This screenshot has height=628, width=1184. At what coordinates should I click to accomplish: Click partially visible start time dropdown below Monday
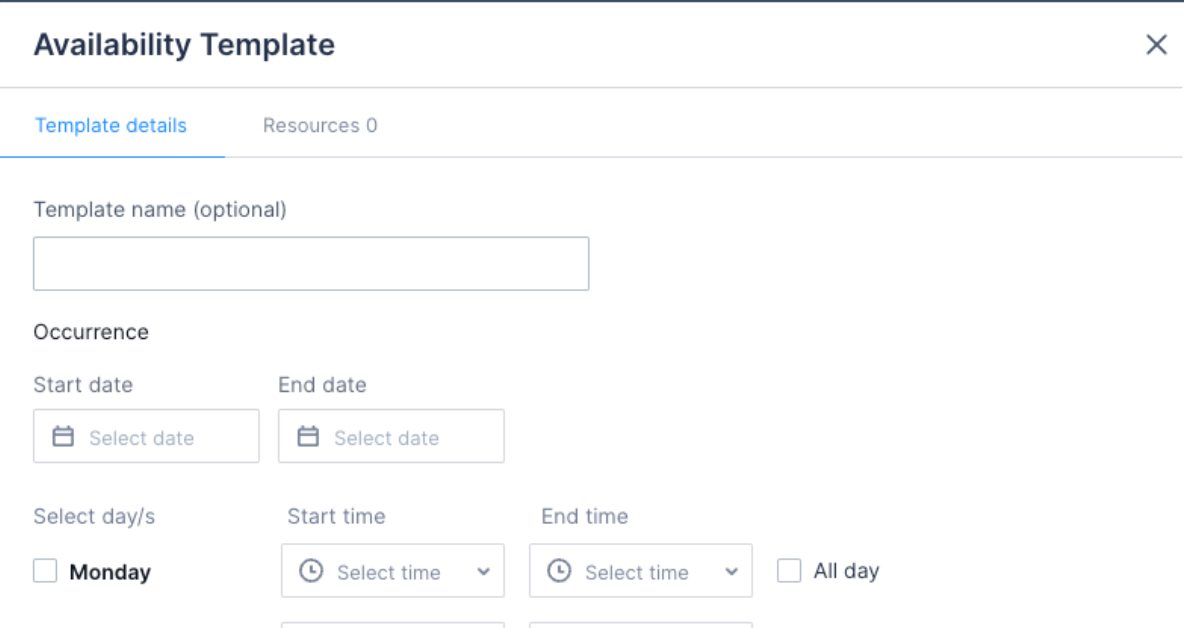pyautogui.click(x=393, y=625)
